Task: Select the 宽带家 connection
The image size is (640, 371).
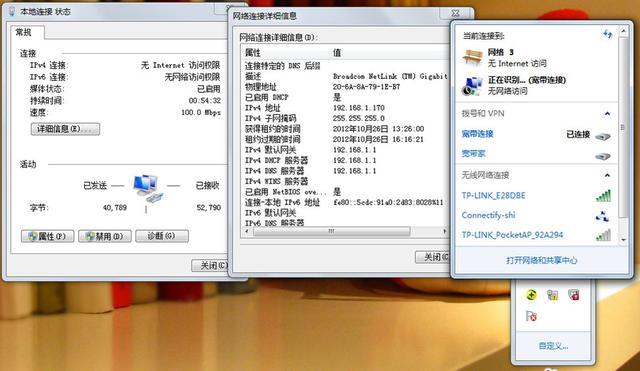Action: (x=536, y=154)
